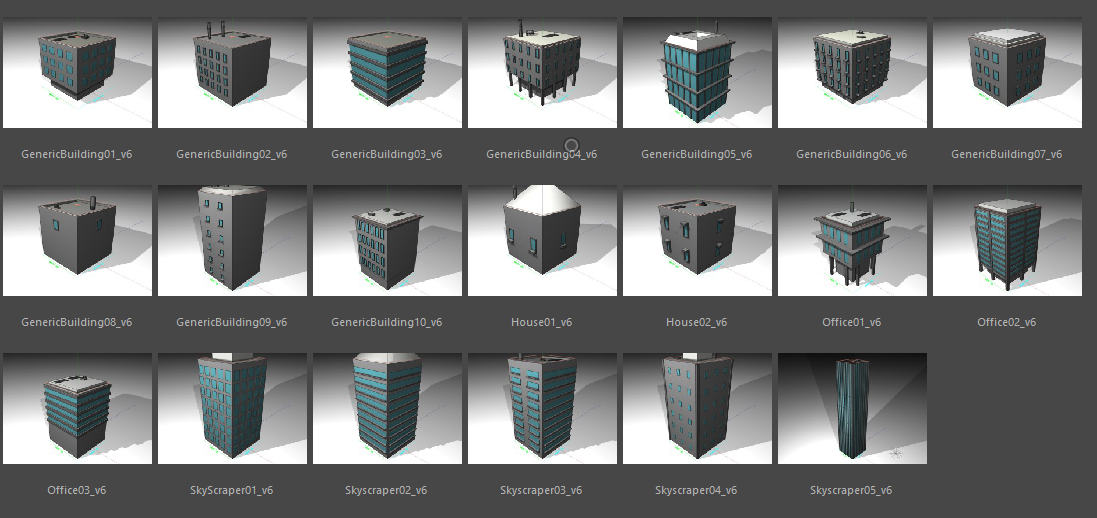Click the House01_v6 label text

click(542, 322)
